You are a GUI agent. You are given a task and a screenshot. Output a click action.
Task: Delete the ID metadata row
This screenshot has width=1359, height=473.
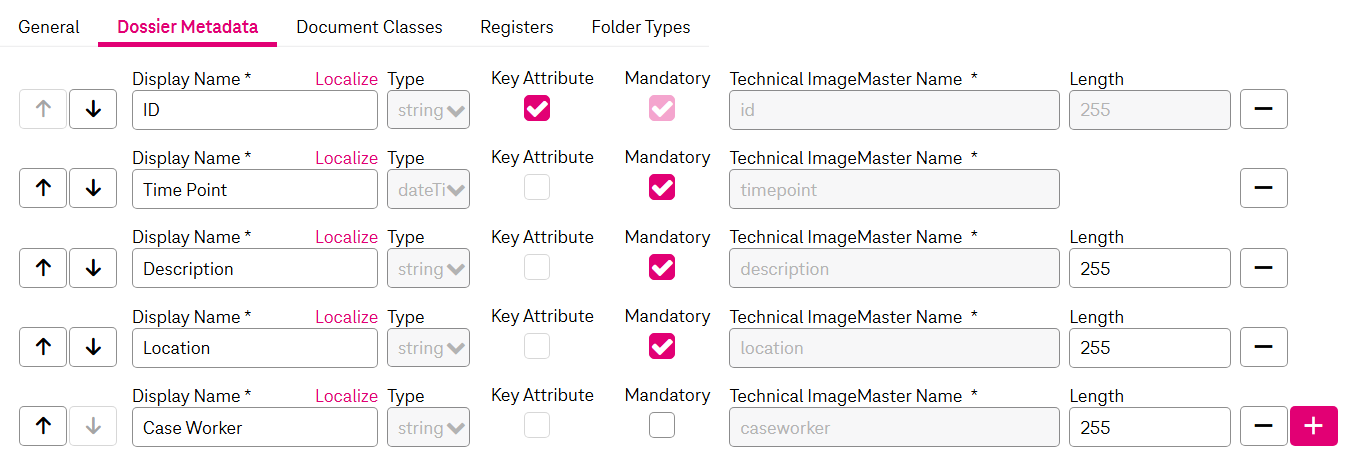(x=1263, y=110)
